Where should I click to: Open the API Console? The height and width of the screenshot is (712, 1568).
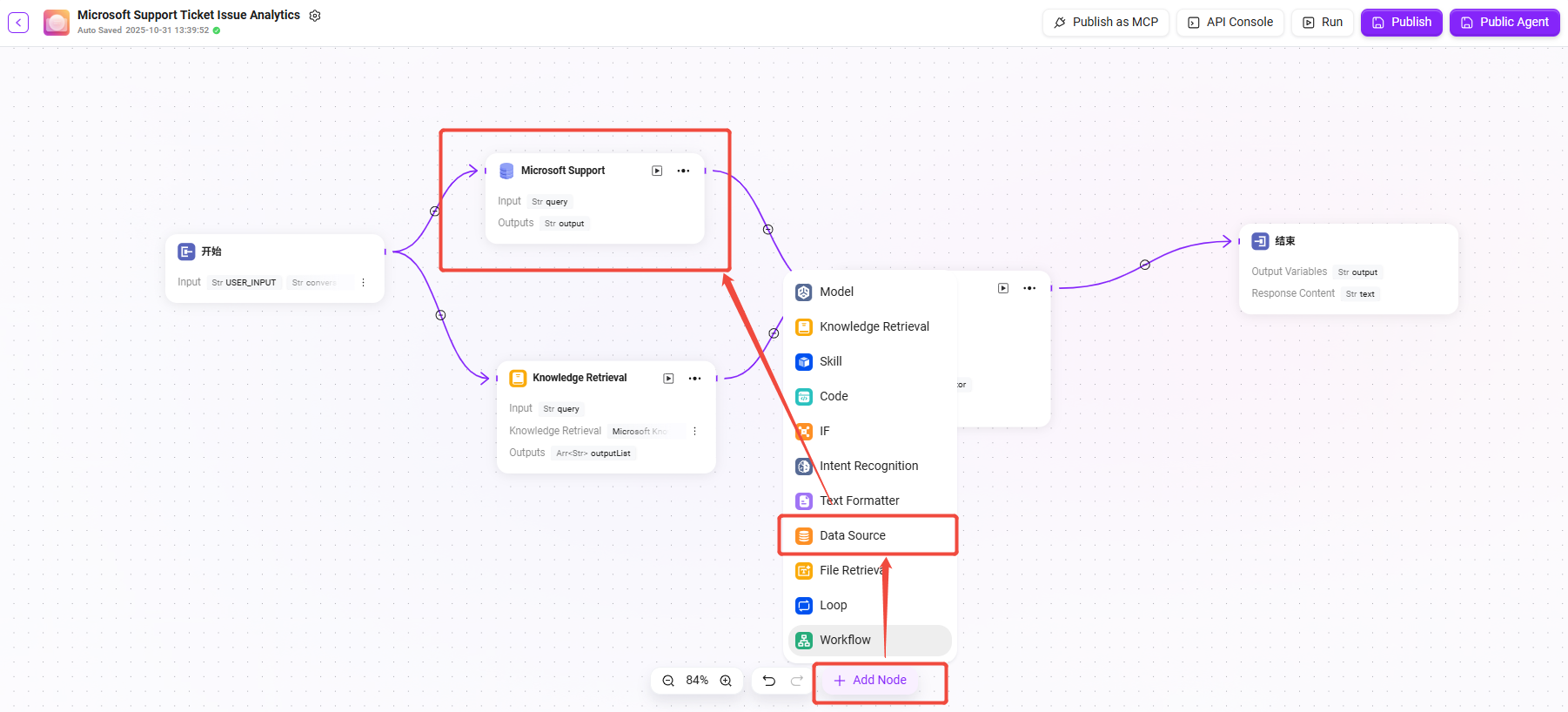tap(1230, 23)
